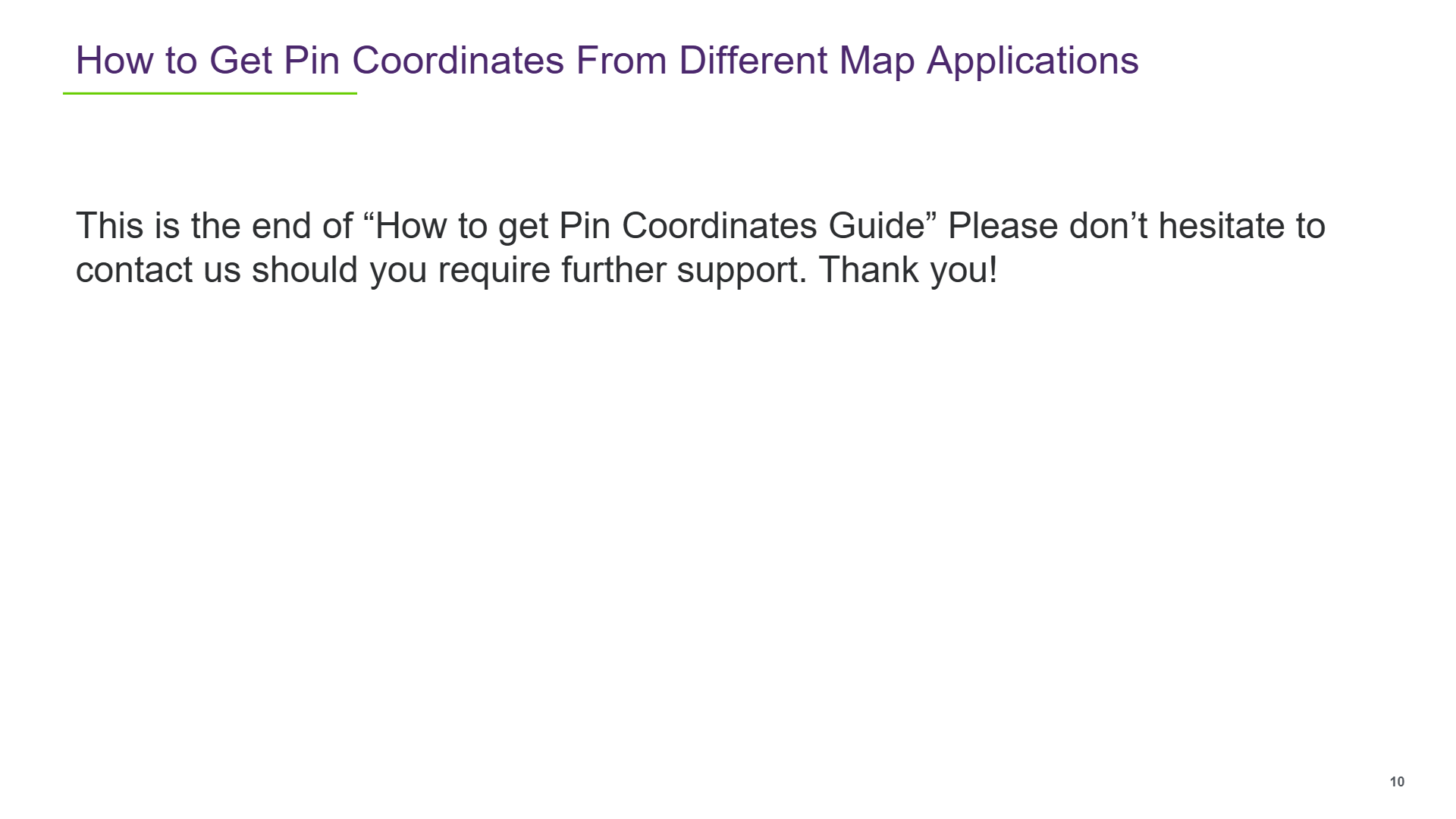Click the word "Please" in body text

(x=1003, y=226)
